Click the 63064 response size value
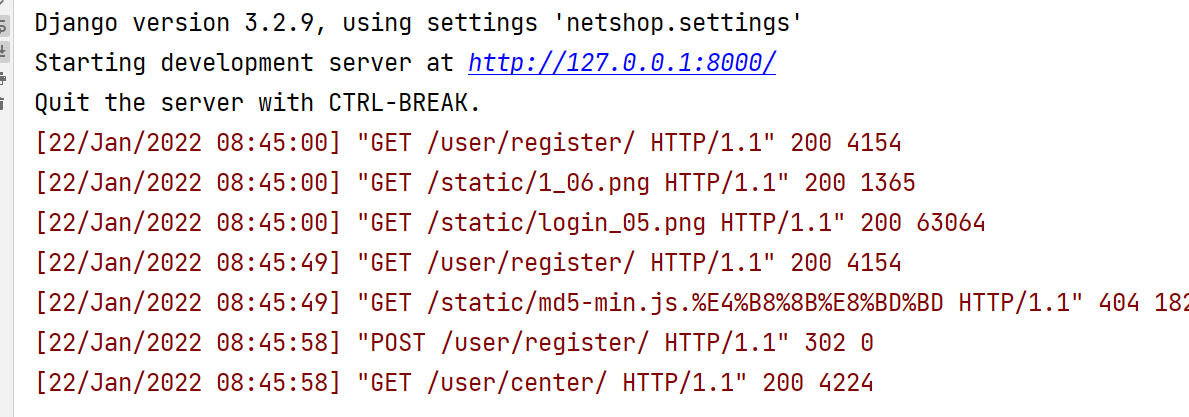1189x417 pixels. click(951, 222)
